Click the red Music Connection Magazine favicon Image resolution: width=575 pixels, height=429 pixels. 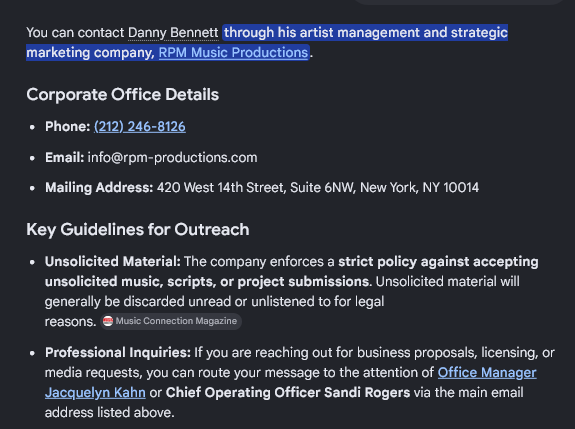pos(108,321)
